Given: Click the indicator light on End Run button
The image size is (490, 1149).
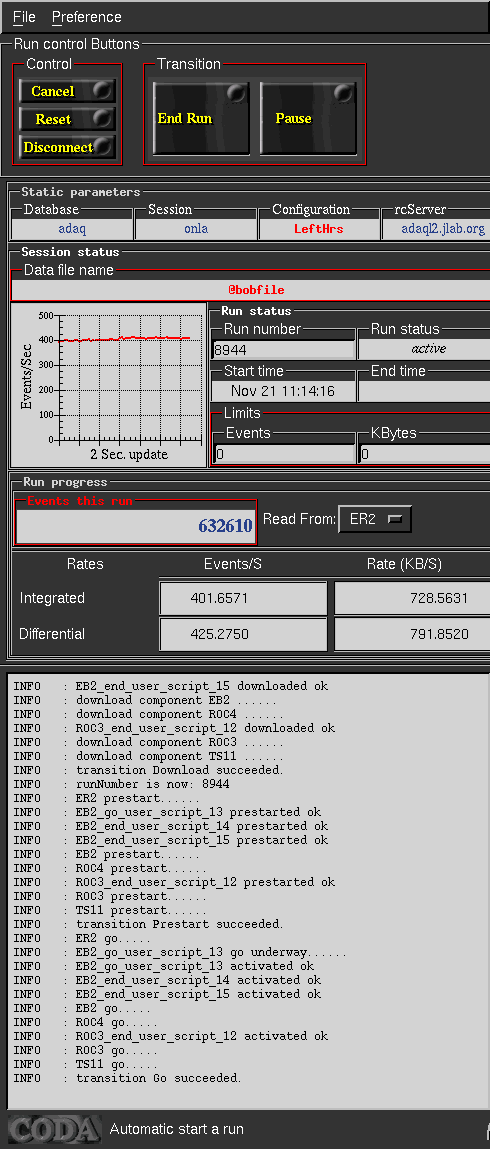Looking at the screenshot, I should point(236,94).
